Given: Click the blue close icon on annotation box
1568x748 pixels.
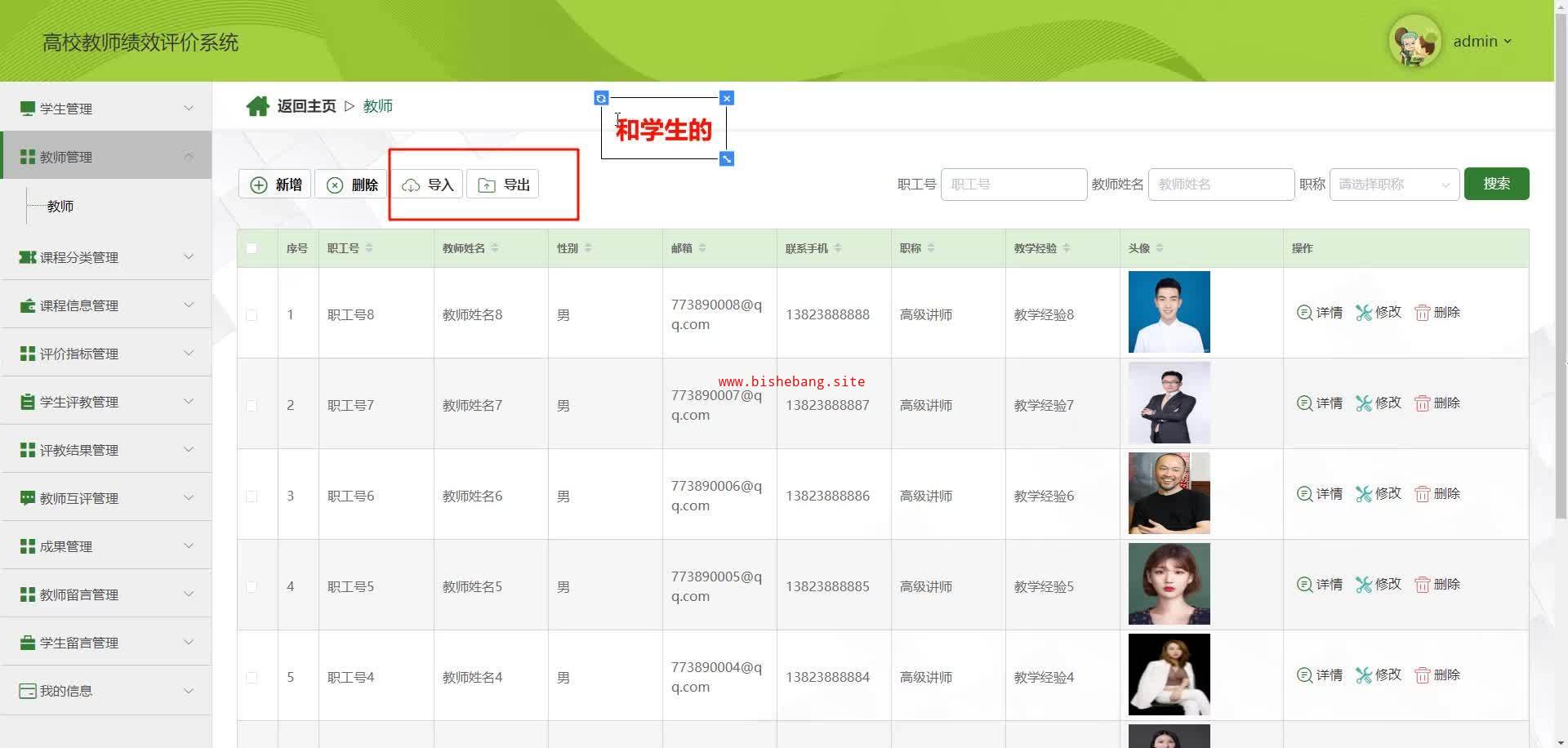Looking at the screenshot, I should (726, 98).
